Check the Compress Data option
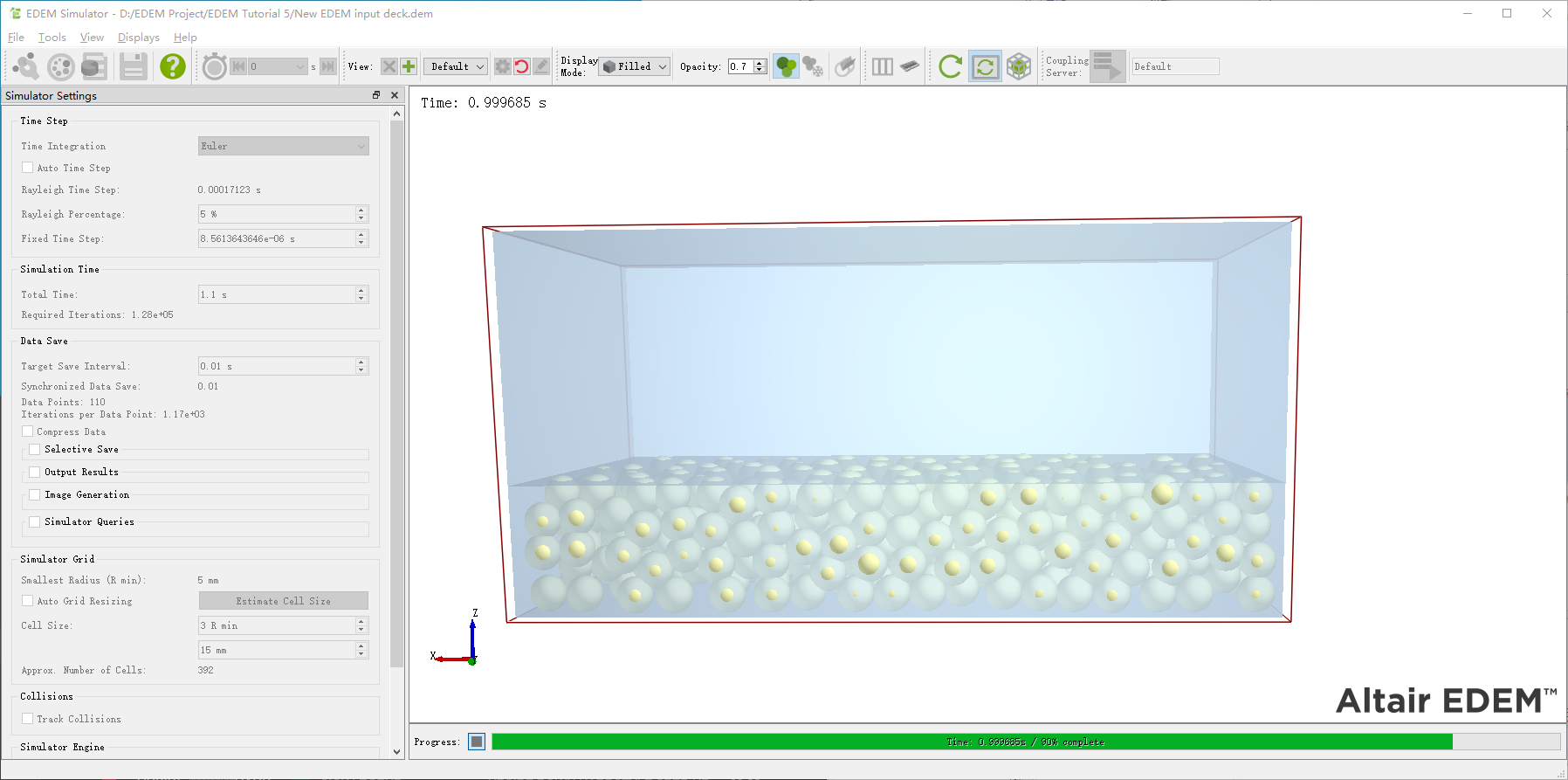The width and height of the screenshot is (1568, 780). click(x=28, y=431)
